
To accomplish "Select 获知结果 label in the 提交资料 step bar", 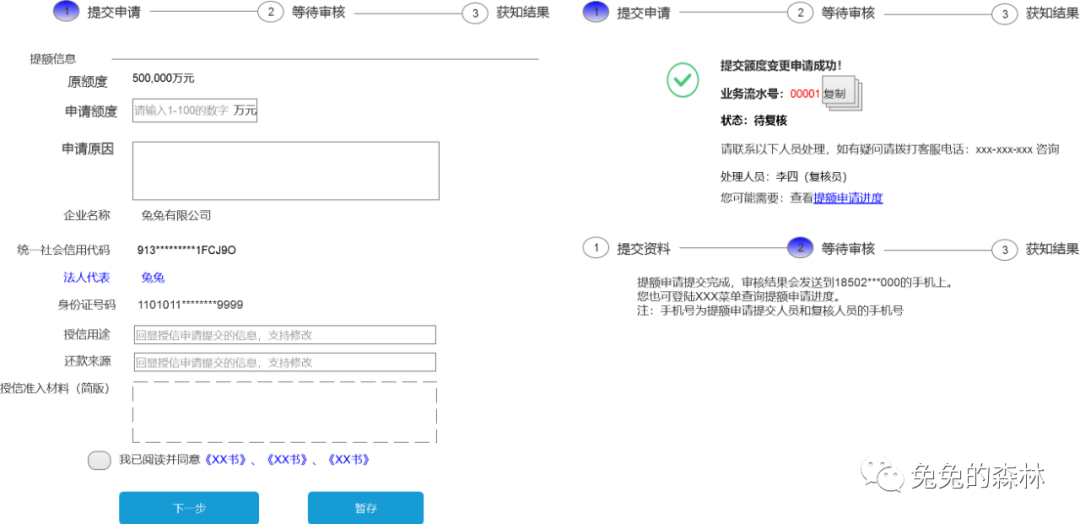I will (x=1052, y=249).
